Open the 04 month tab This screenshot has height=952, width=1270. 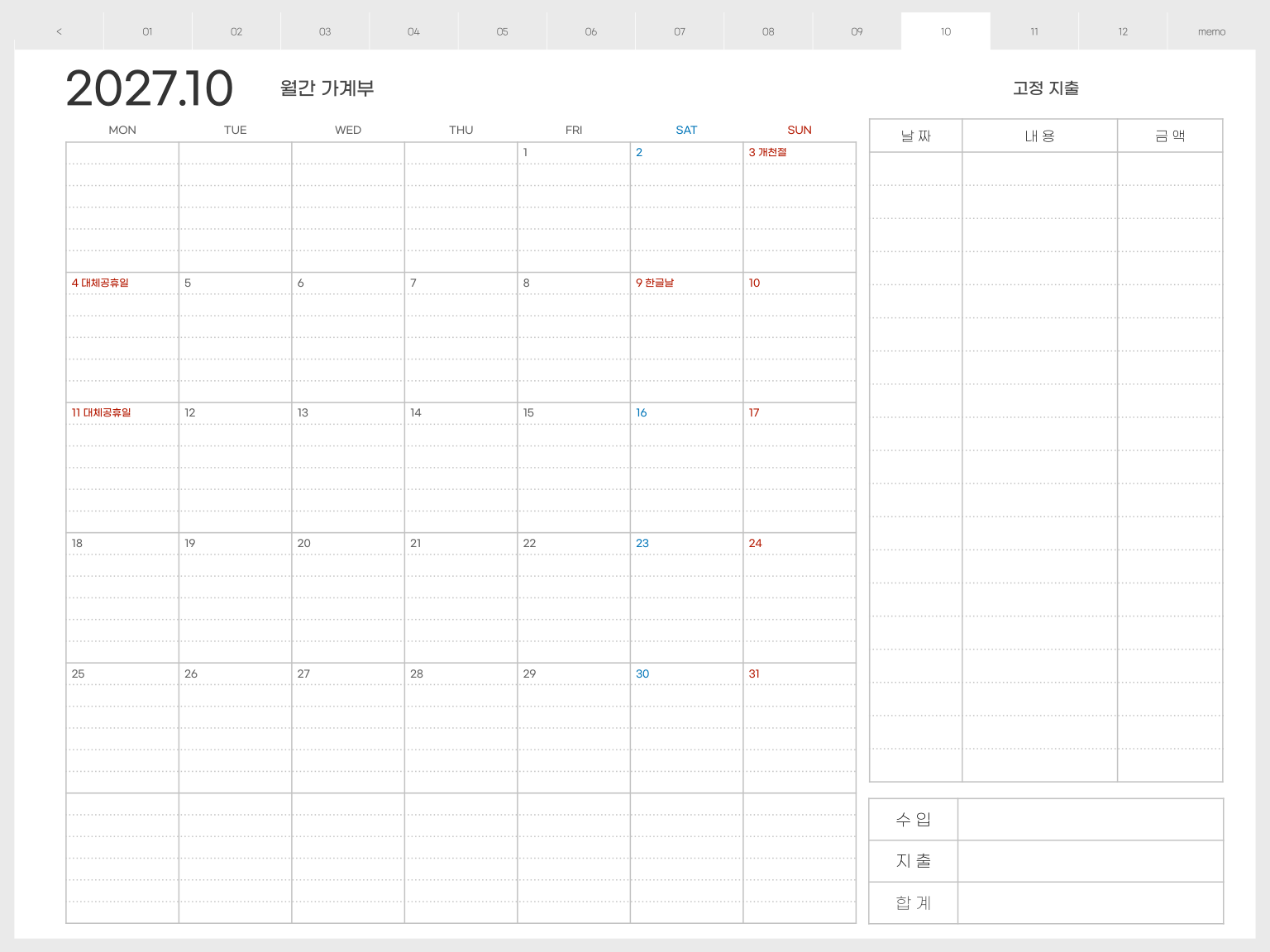(413, 31)
